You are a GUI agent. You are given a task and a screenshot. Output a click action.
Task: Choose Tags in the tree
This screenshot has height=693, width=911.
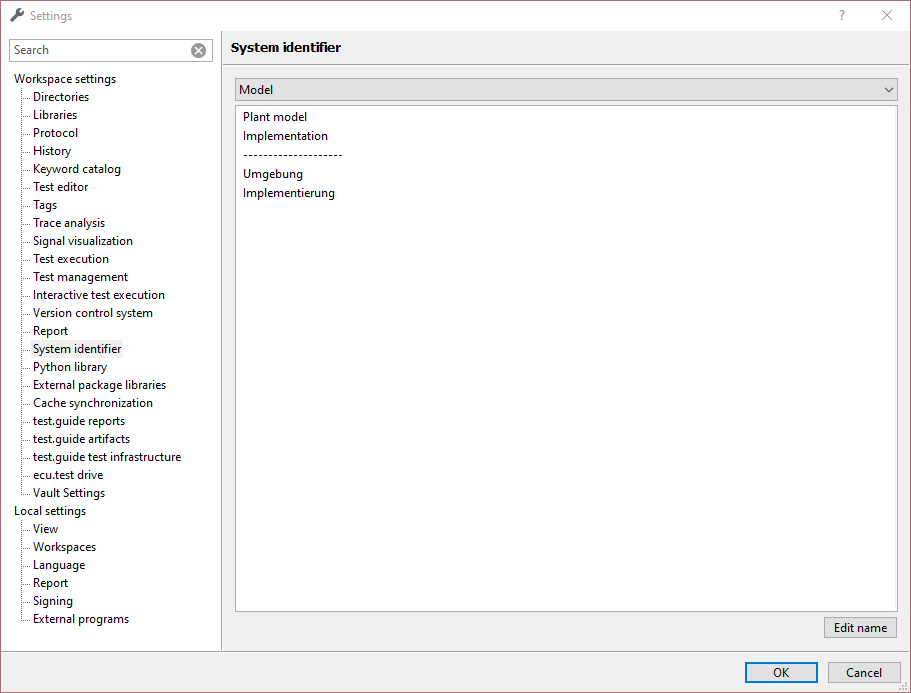[x=45, y=205]
